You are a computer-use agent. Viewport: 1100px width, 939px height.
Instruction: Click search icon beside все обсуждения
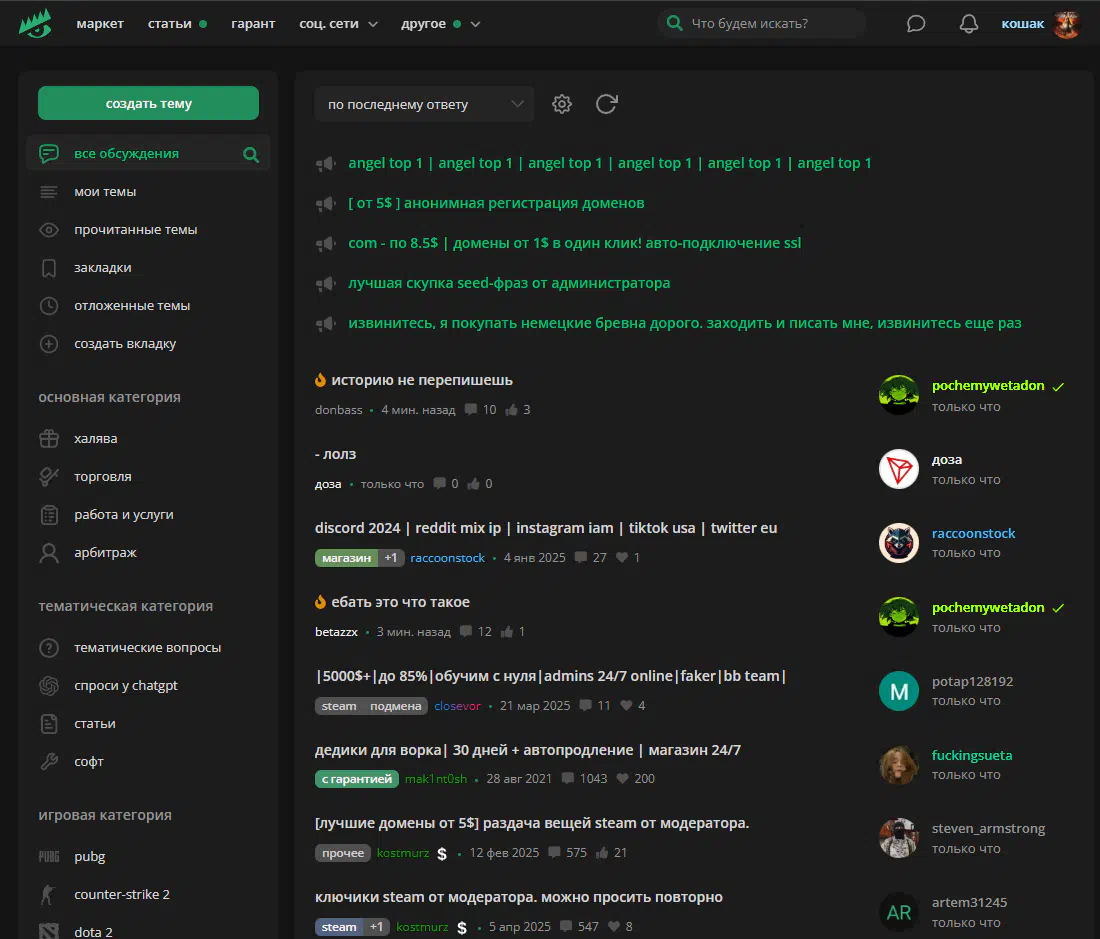pos(251,154)
